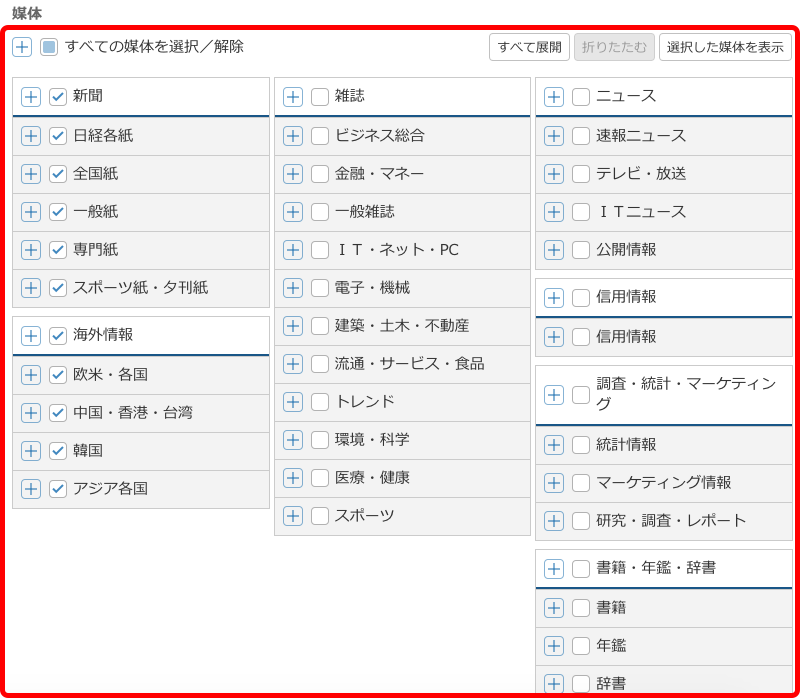Expand the 日経各紙 plus icon
Image resolution: width=803 pixels, height=698 pixels.
pyautogui.click(x=31, y=136)
